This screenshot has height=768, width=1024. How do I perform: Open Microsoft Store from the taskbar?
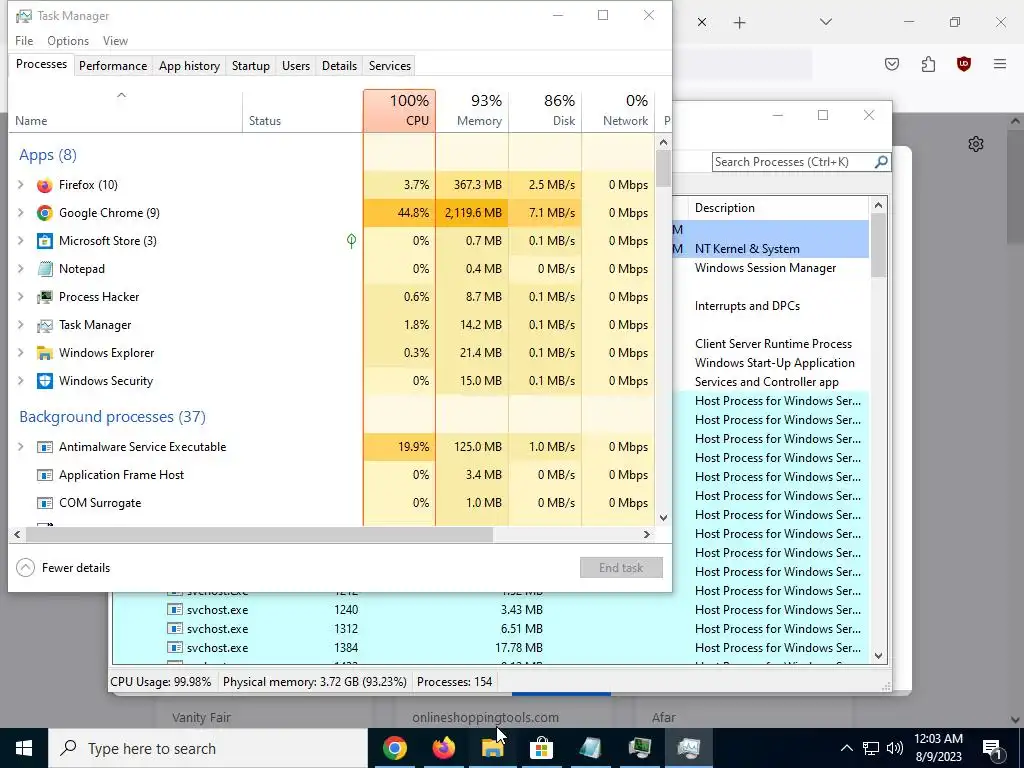pyautogui.click(x=541, y=748)
